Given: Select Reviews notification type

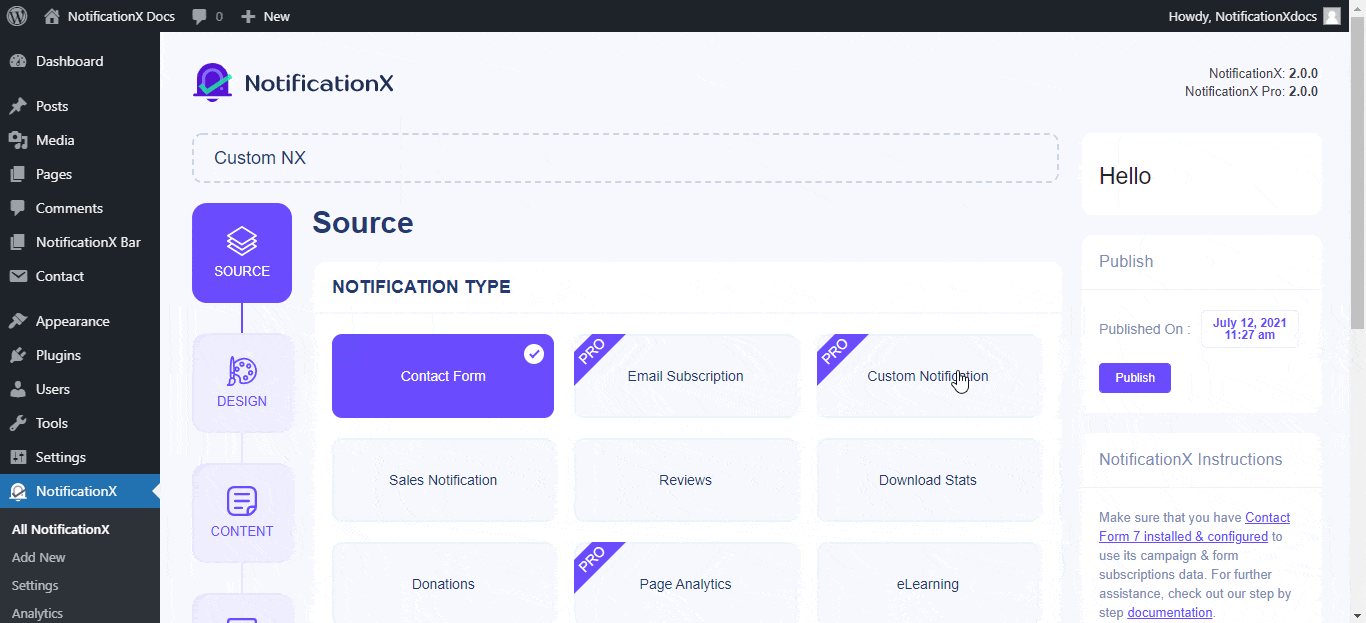Looking at the screenshot, I should tap(686, 480).
